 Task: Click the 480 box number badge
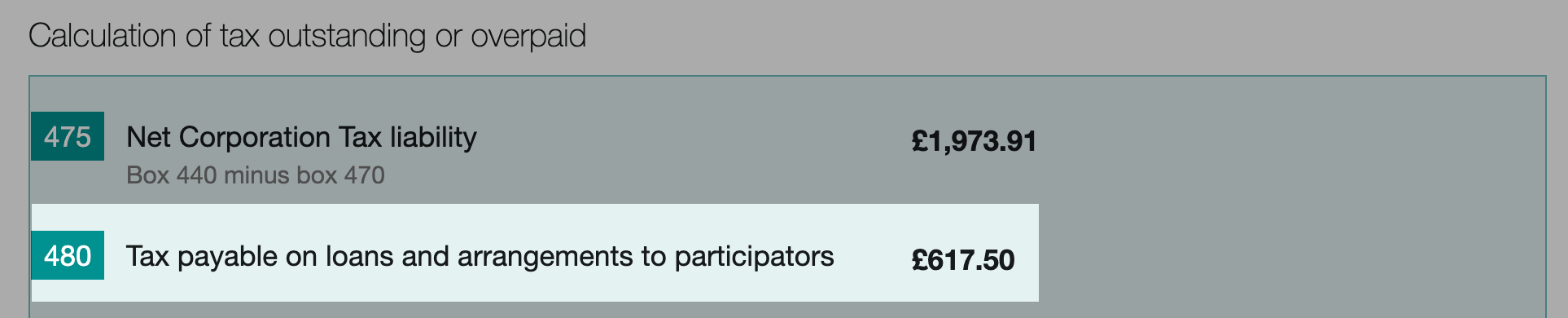(68, 255)
